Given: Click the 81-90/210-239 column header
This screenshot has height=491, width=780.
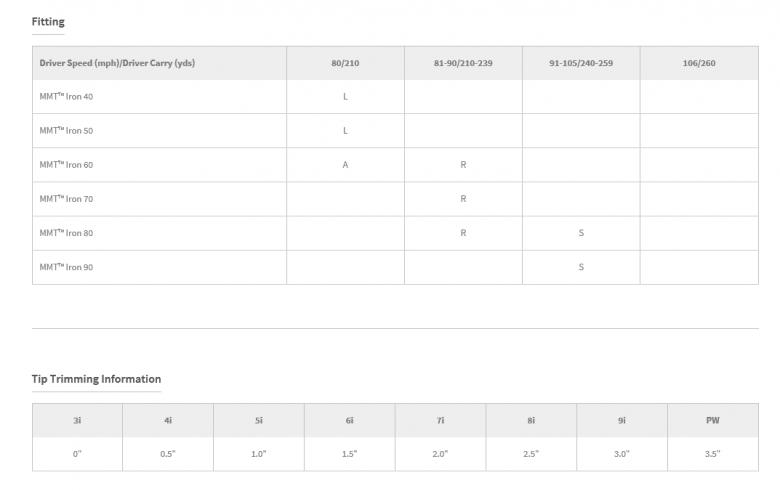Looking at the screenshot, I should coord(463,63).
